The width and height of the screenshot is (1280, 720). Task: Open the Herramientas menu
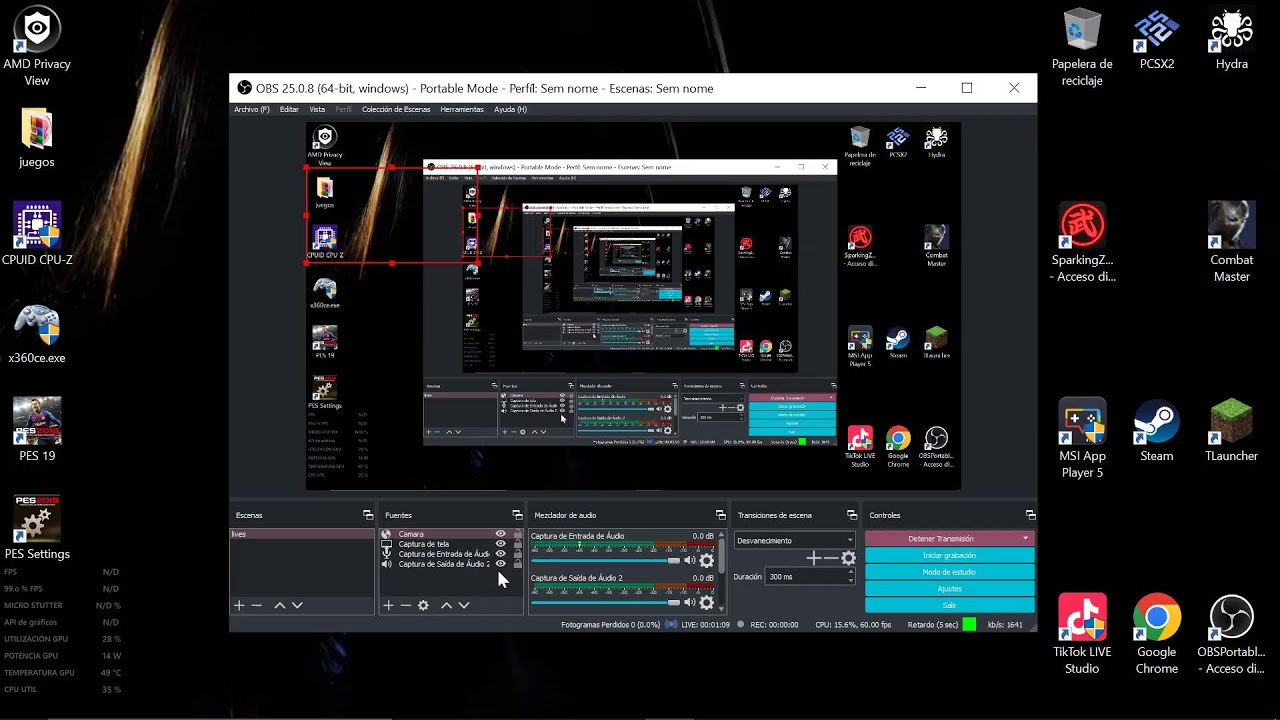(x=462, y=109)
